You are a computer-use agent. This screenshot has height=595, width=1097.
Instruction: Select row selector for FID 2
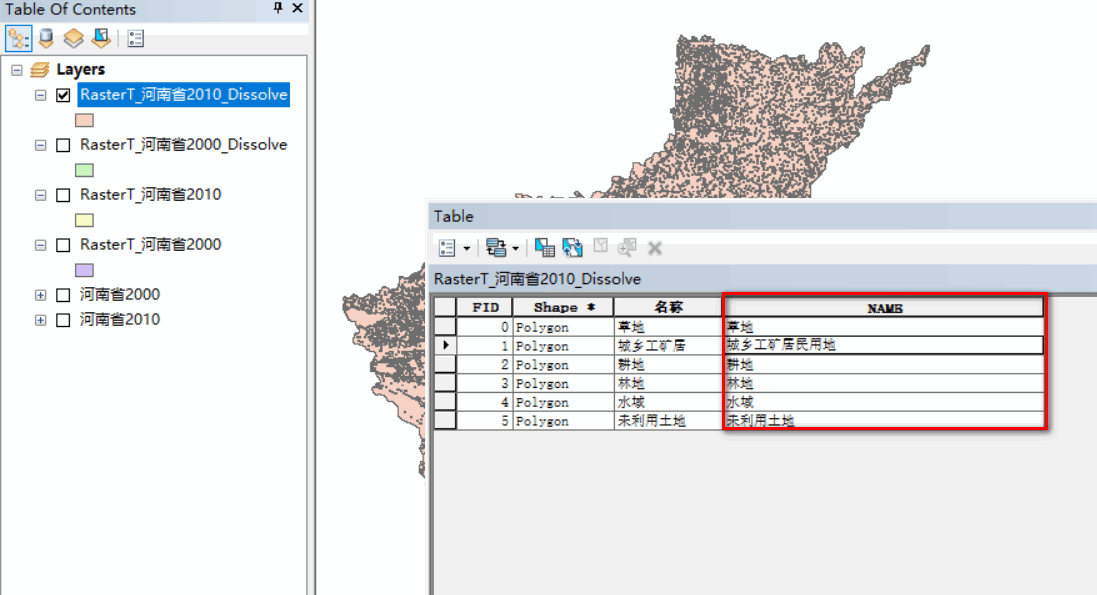point(445,364)
